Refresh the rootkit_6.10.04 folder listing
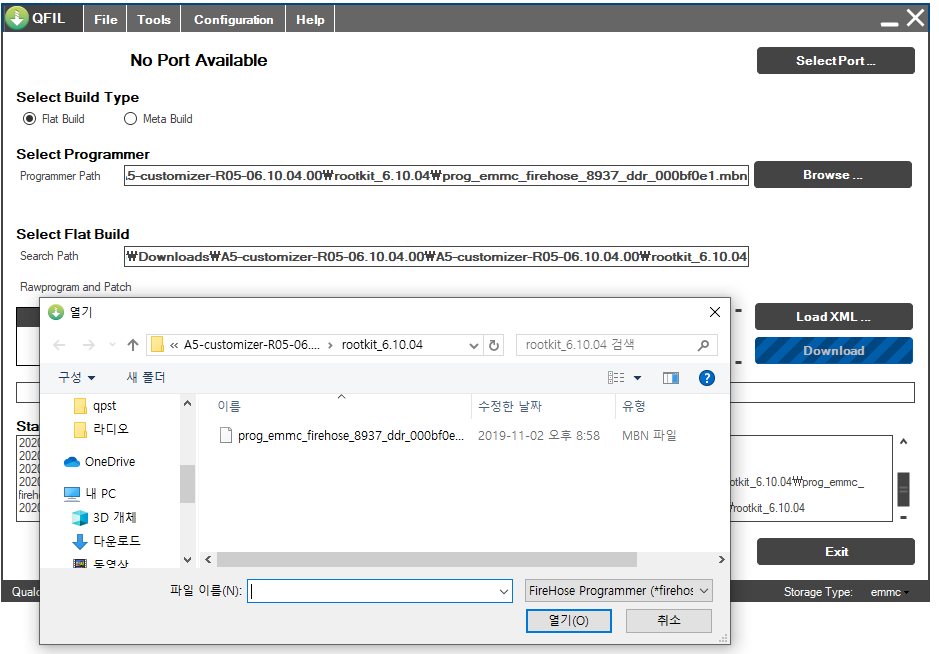This screenshot has height=654, width=939. tap(493, 345)
